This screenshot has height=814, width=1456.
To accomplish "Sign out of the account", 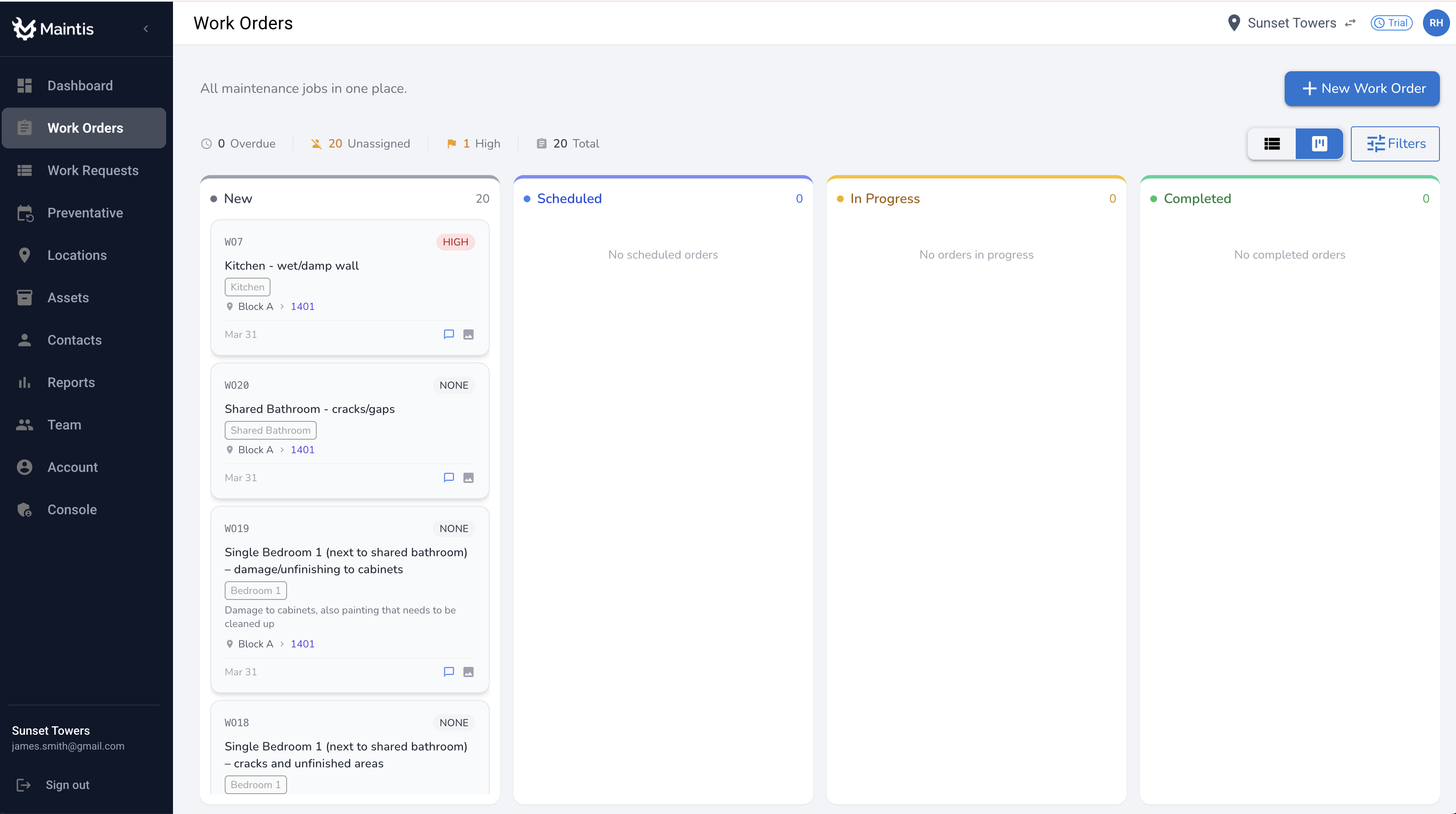I will point(67,785).
